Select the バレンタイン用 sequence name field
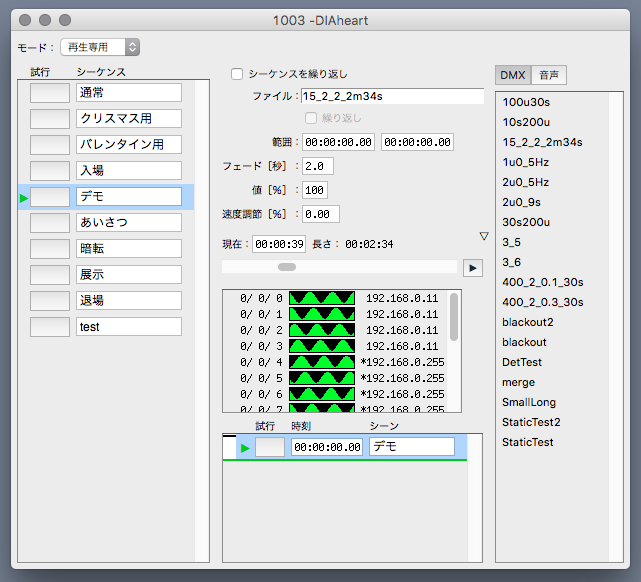This screenshot has height=582, width=641. coord(129,145)
